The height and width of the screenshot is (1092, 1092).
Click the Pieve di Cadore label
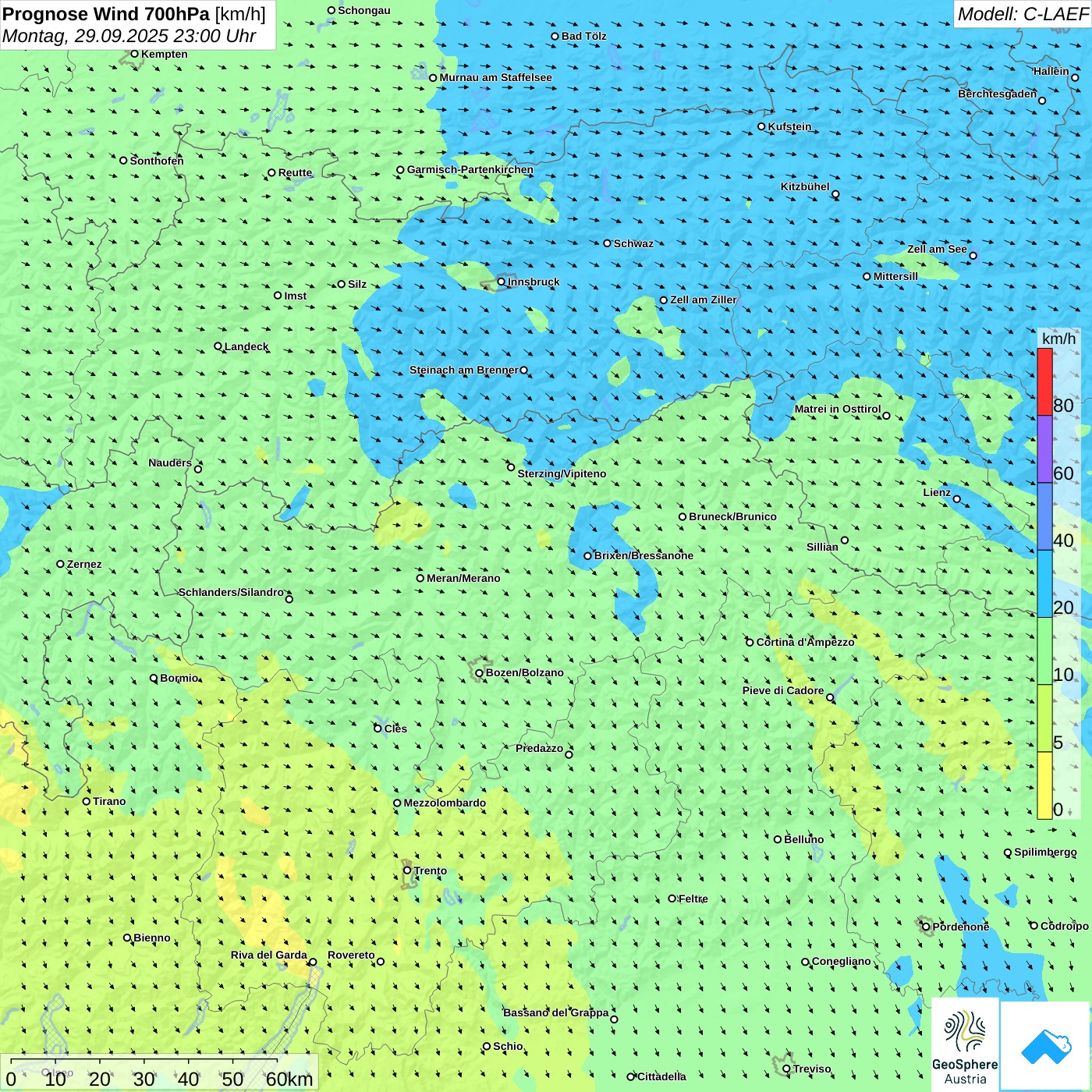pyautogui.click(x=783, y=690)
